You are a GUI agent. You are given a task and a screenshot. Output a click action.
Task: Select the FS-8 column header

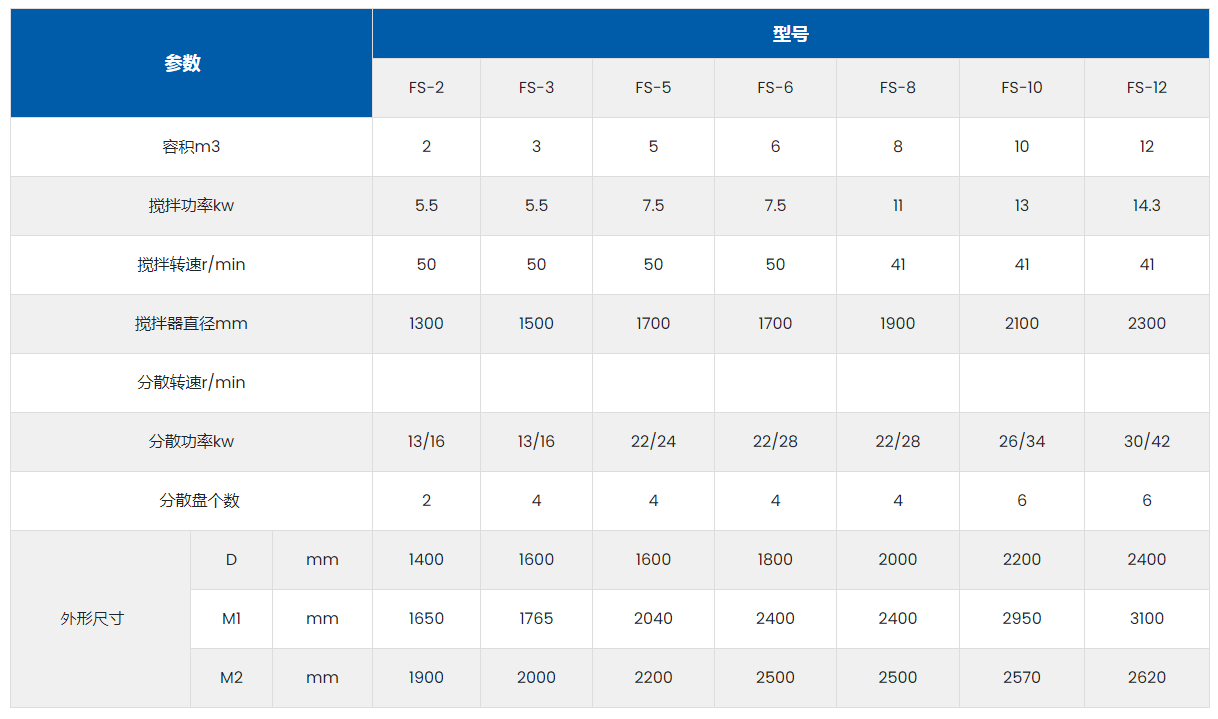click(x=897, y=88)
